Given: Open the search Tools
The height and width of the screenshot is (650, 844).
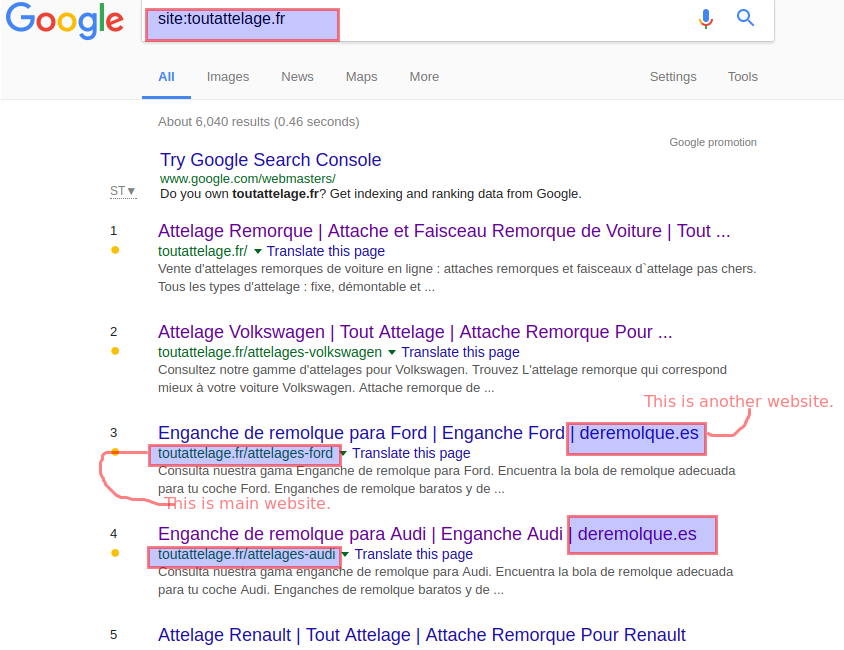Looking at the screenshot, I should coord(743,77).
